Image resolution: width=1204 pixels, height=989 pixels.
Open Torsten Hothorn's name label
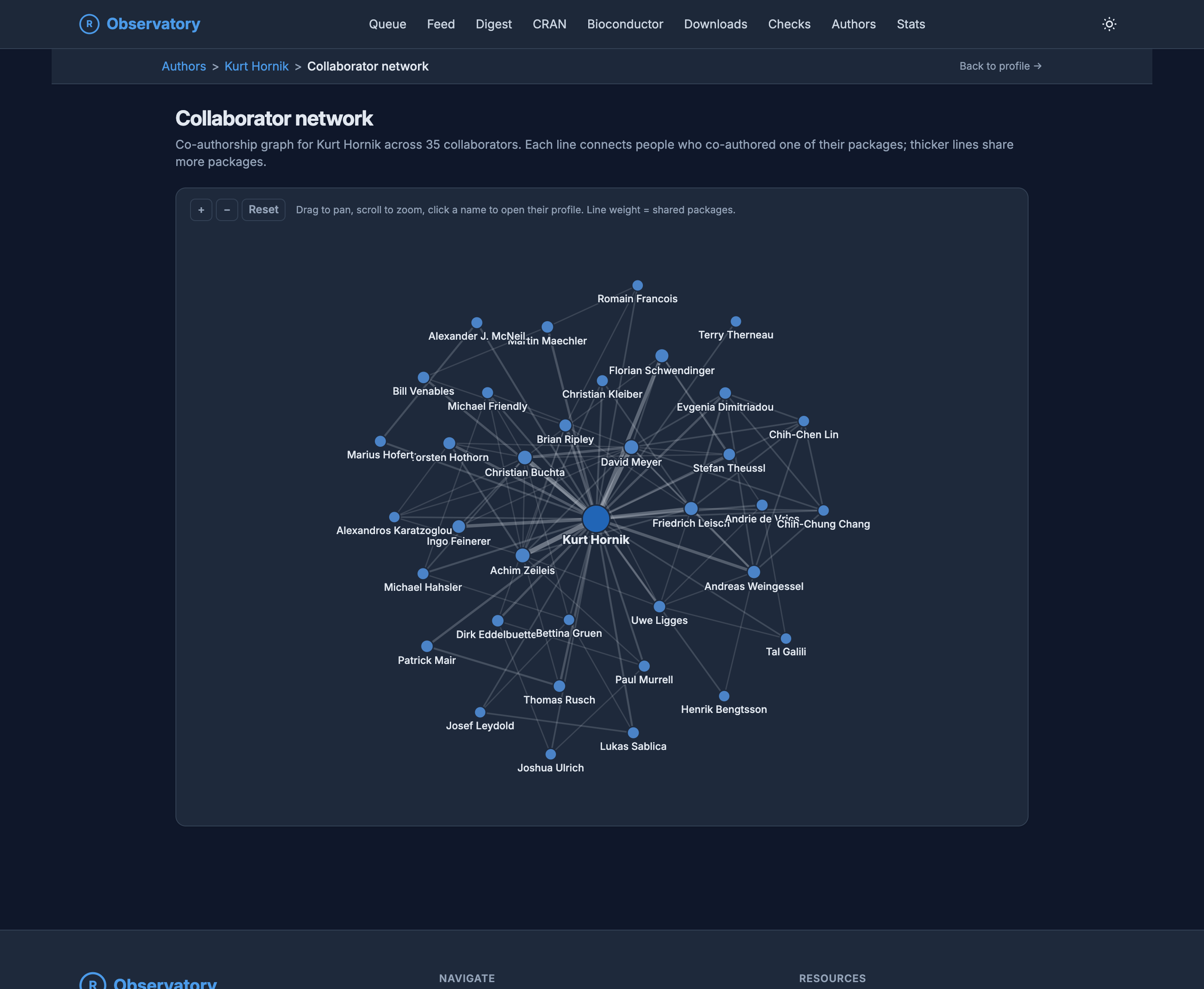click(450, 458)
